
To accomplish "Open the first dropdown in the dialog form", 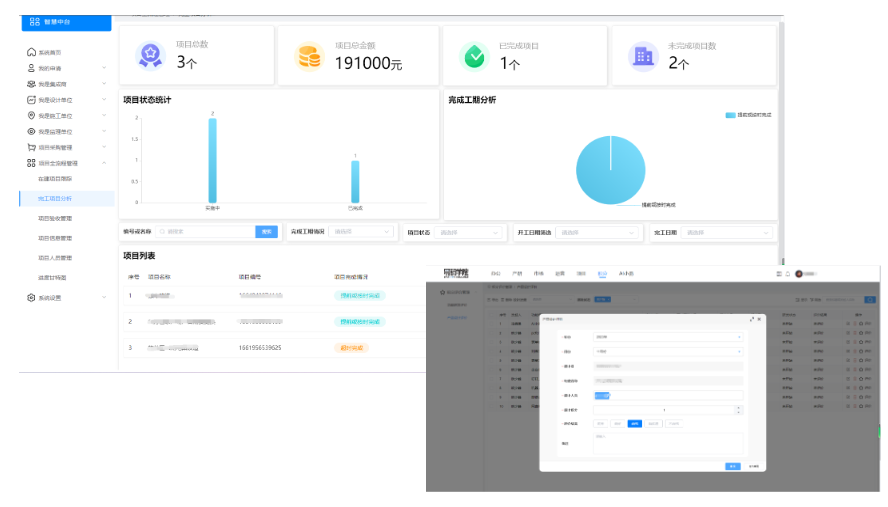I will point(668,337).
